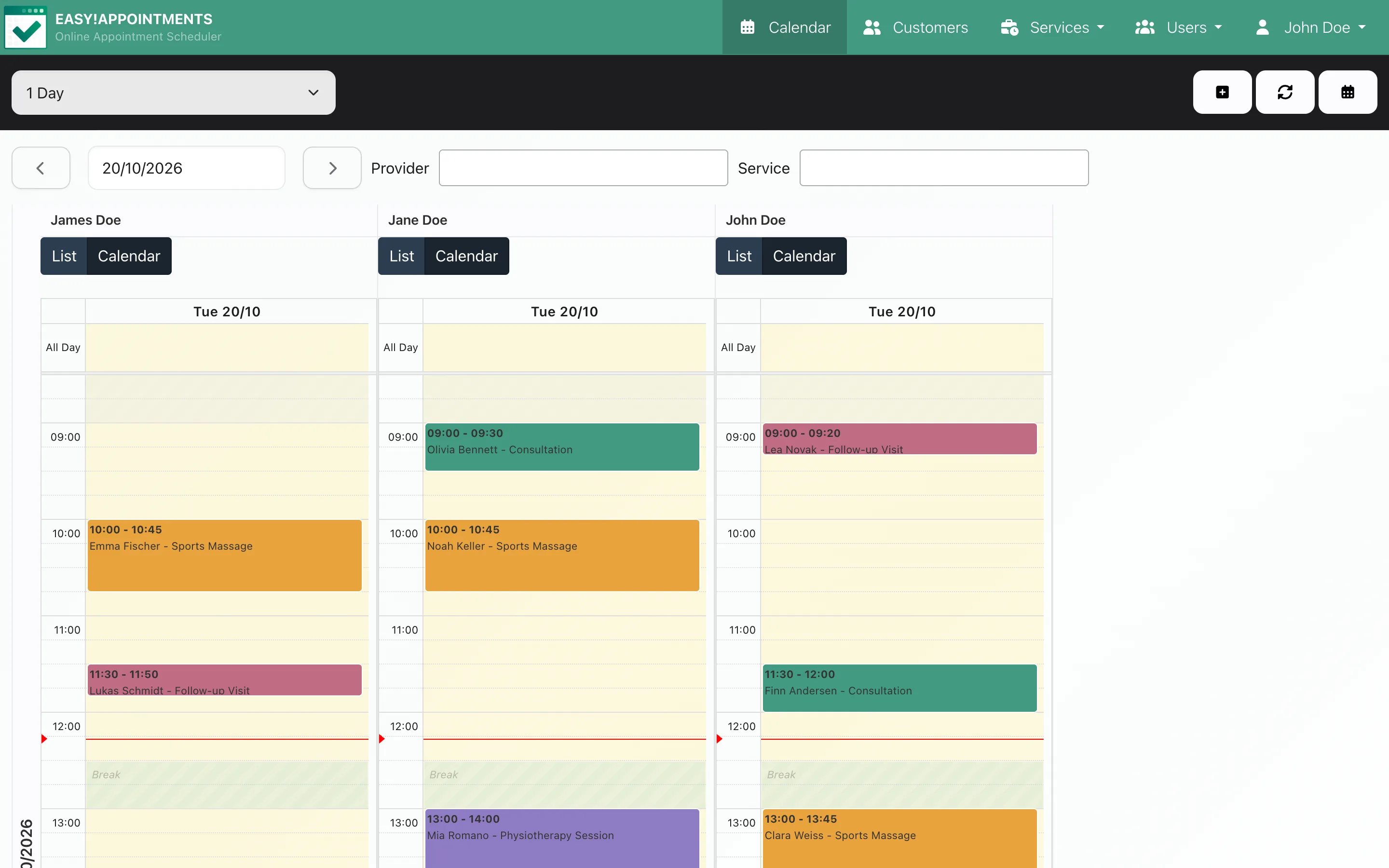Click the Service filter field

click(943, 168)
